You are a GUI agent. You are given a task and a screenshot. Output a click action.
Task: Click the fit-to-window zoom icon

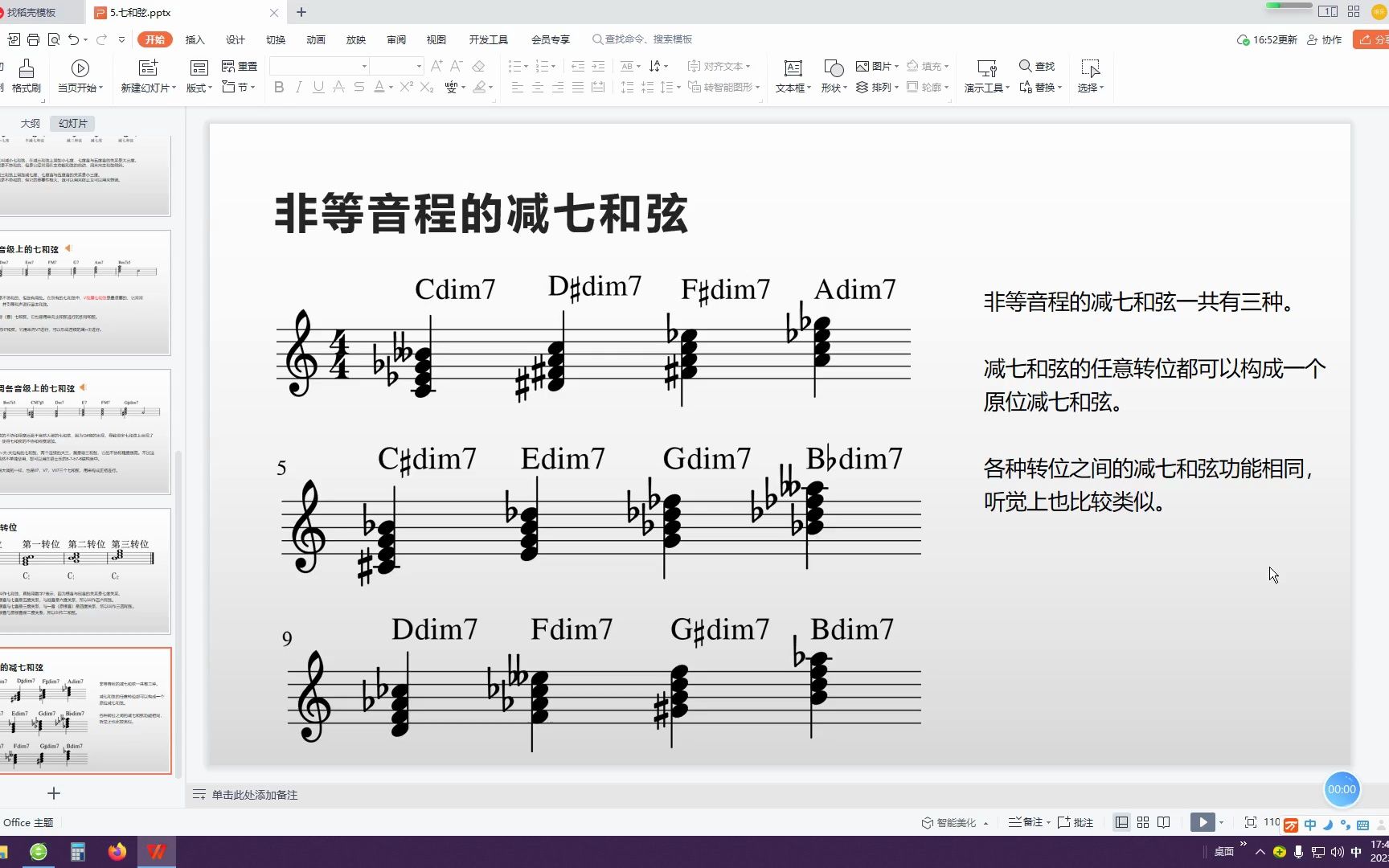point(1250,822)
